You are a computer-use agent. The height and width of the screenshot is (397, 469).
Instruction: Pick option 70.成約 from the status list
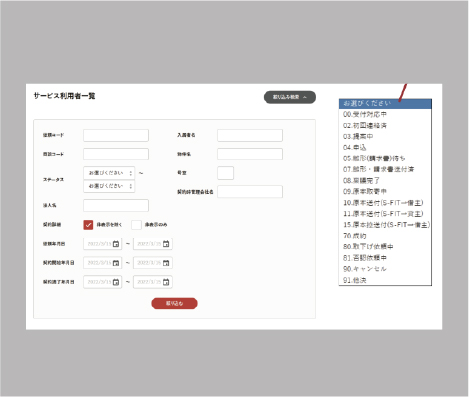385,236
